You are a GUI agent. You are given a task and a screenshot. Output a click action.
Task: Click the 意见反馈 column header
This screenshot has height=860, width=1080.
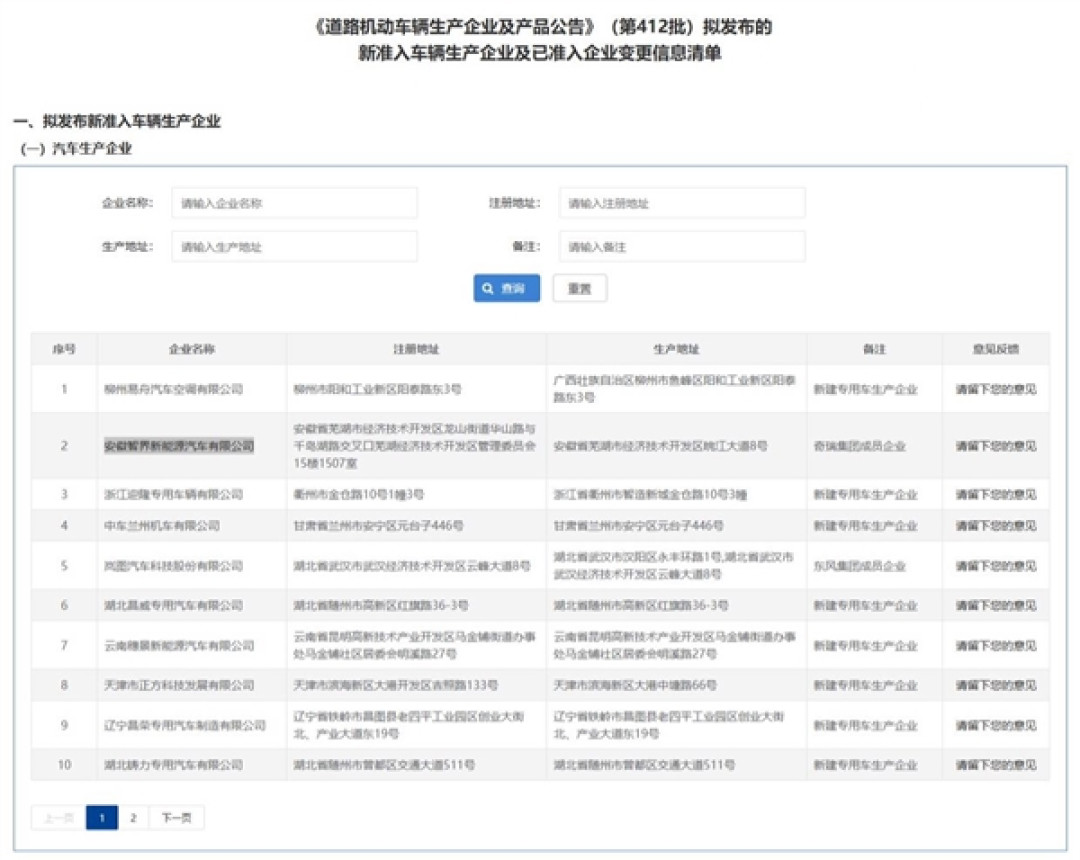click(x=995, y=349)
